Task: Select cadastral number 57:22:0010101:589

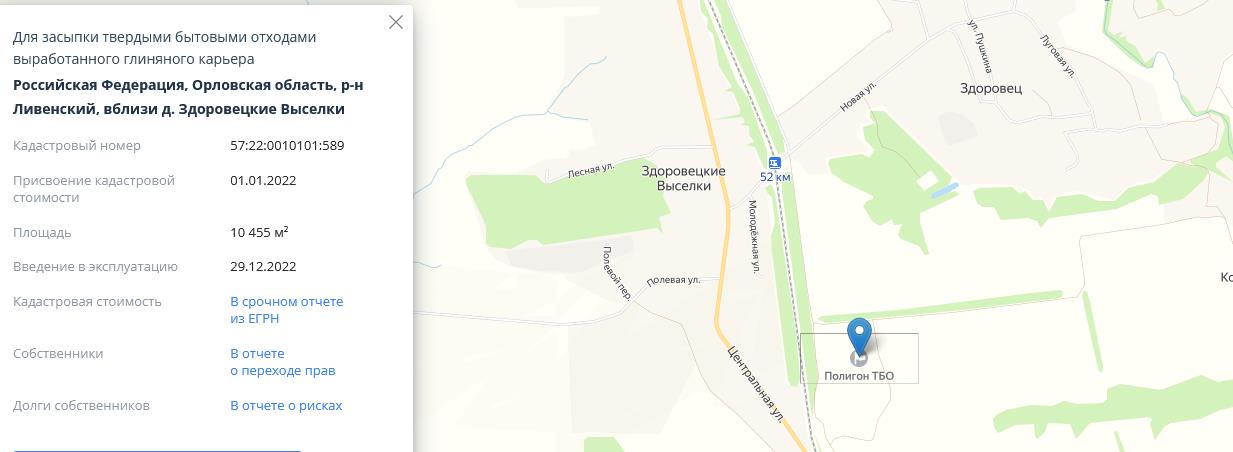Action: pos(287,145)
